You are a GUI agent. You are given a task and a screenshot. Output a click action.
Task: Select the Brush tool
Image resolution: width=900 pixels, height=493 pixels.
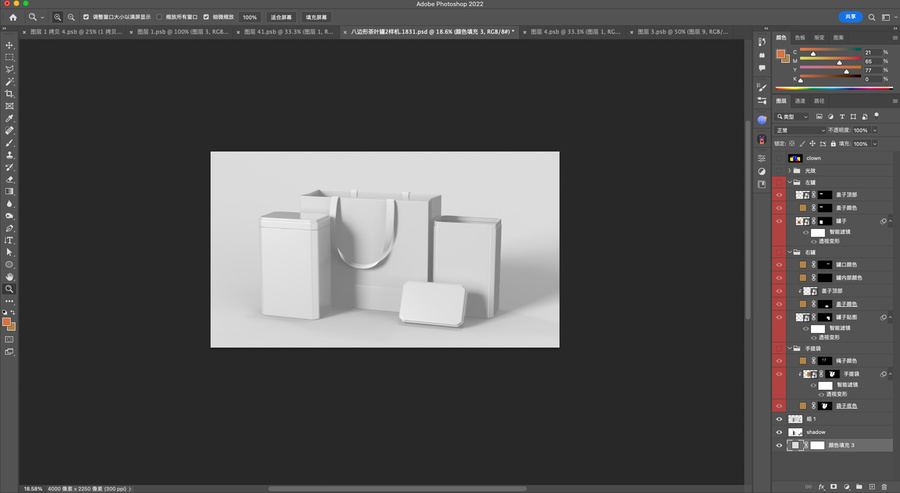point(9,143)
